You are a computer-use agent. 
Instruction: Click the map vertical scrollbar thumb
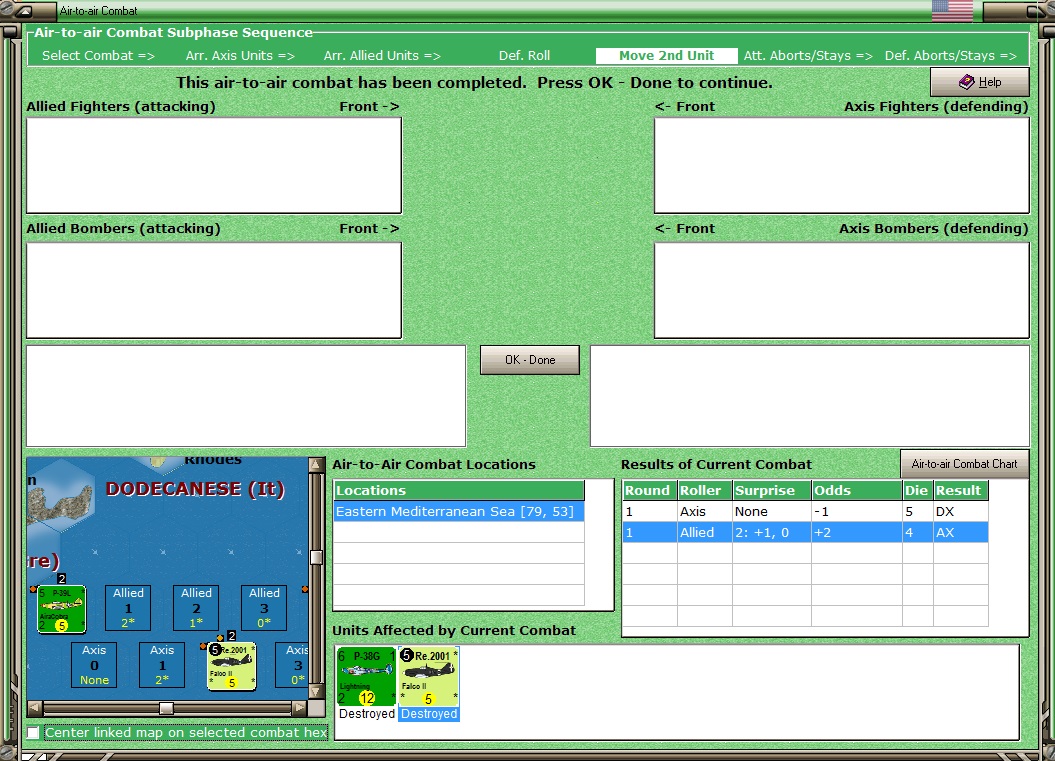coord(316,557)
